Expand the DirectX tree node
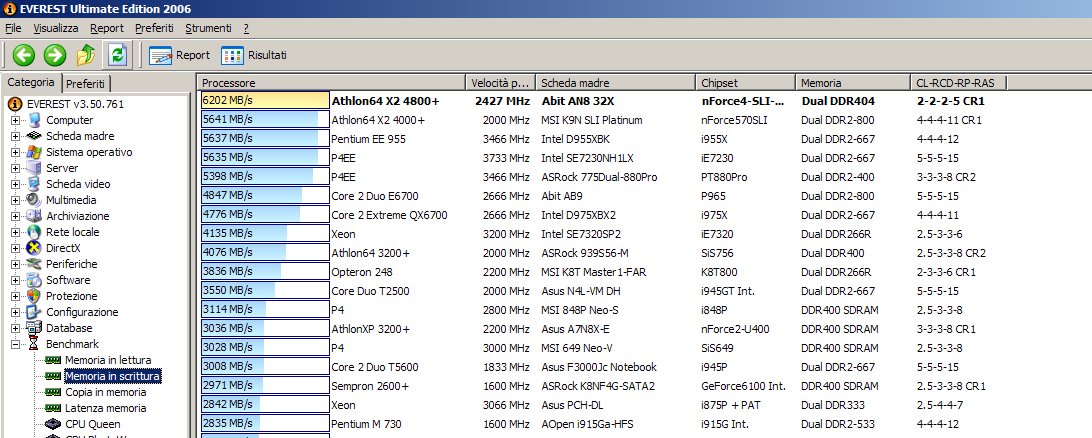Screen dimensions: 1092x438 [15, 249]
